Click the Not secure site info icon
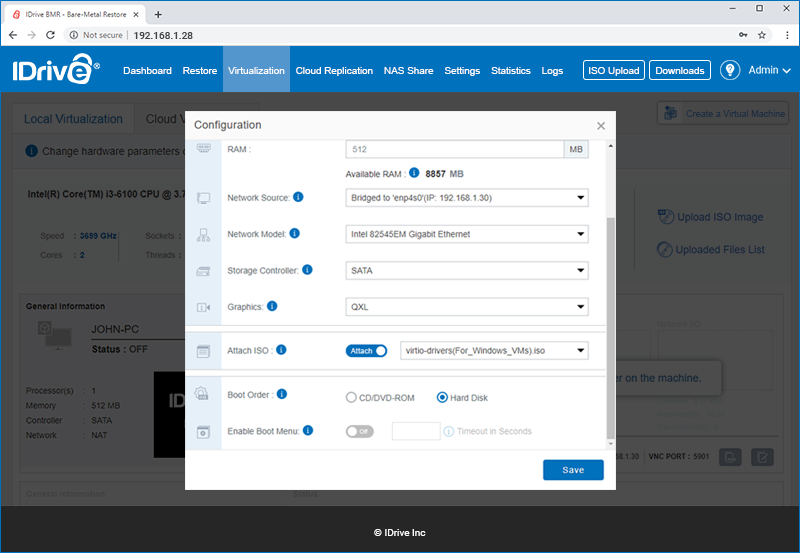Viewport: 800px width, 553px height. [x=74, y=35]
